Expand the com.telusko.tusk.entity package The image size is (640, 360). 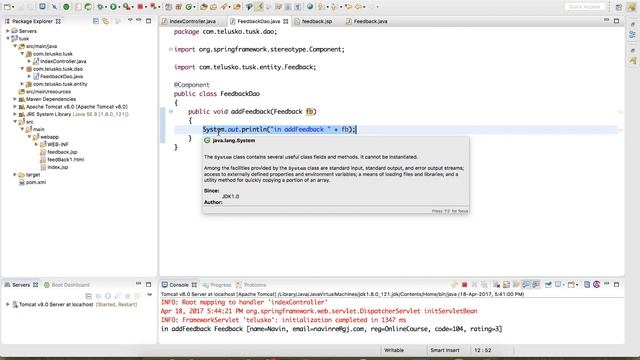pos(22,84)
